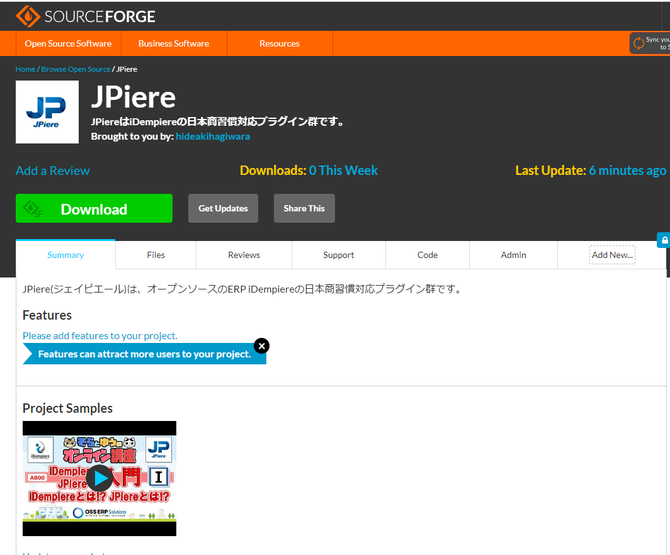Screen dimensions: 670x555
Task: Click the green Download button
Action: click(x=94, y=208)
